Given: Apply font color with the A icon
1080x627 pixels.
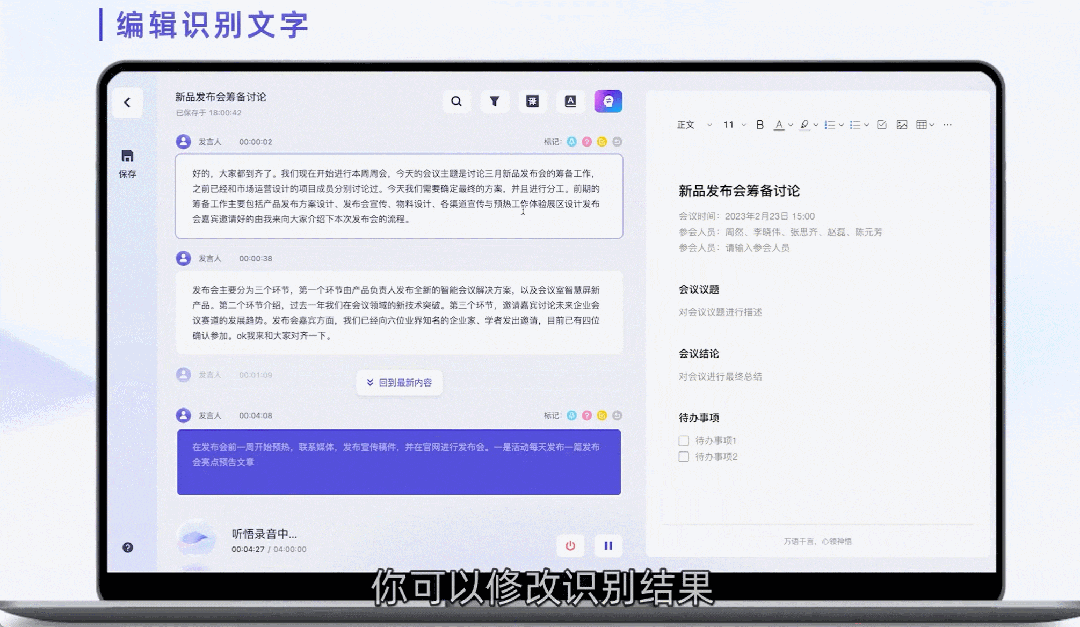Looking at the screenshot, I should pyautogui.click(x=779, y=125).
